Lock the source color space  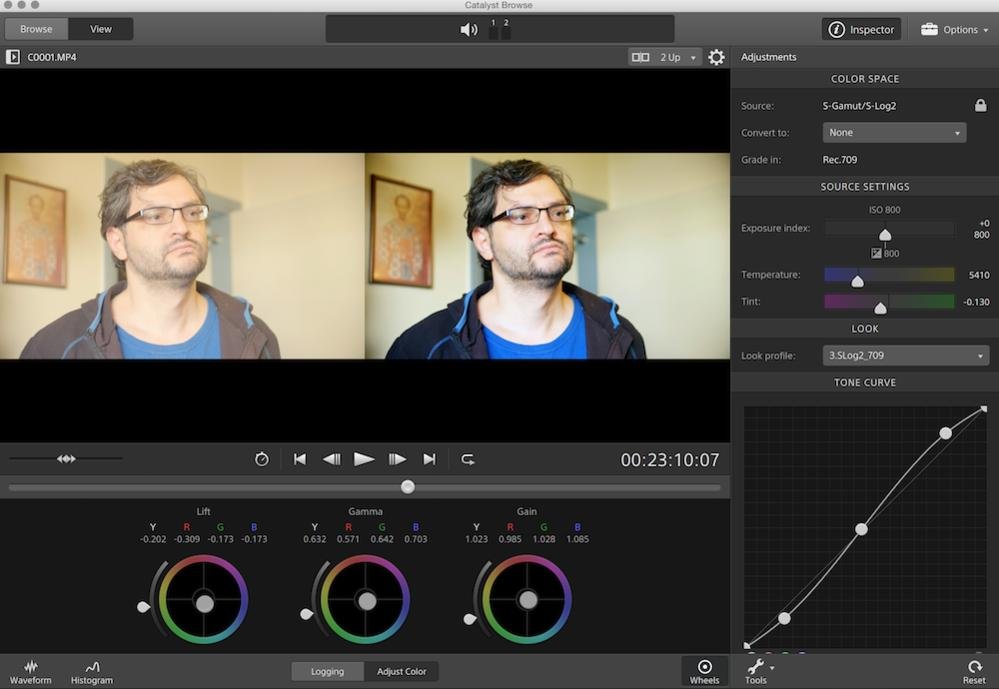click(x=981, y=105)
